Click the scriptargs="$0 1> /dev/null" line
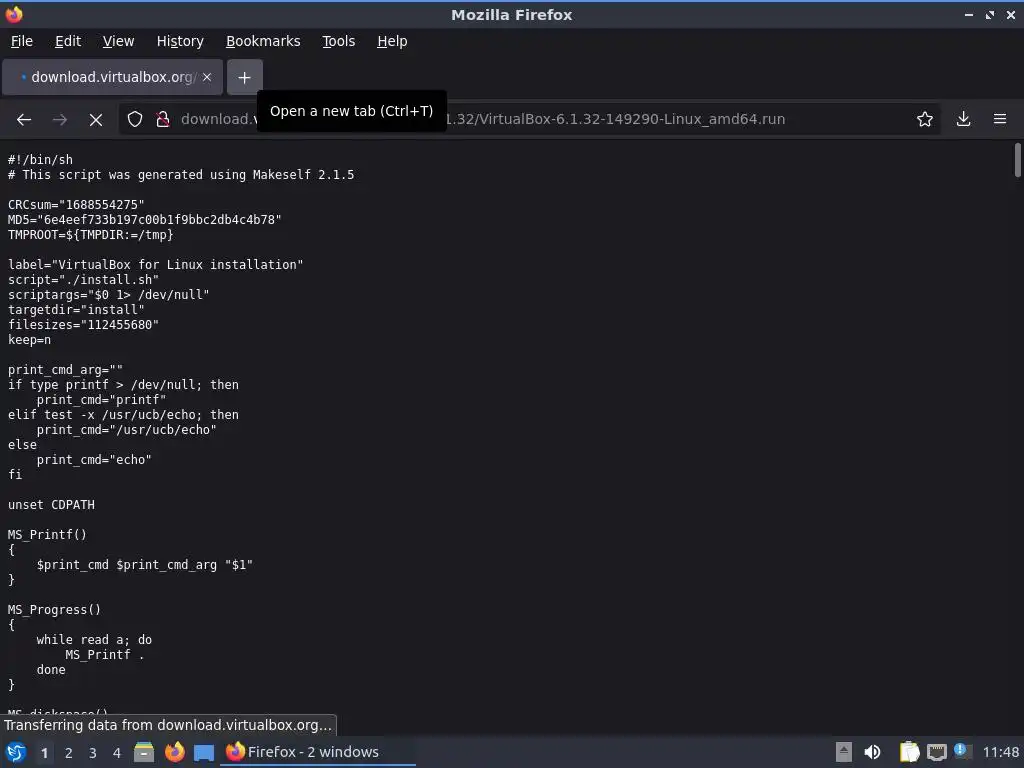The width and height of the screenshot is (1024, 768). [108, 295]
